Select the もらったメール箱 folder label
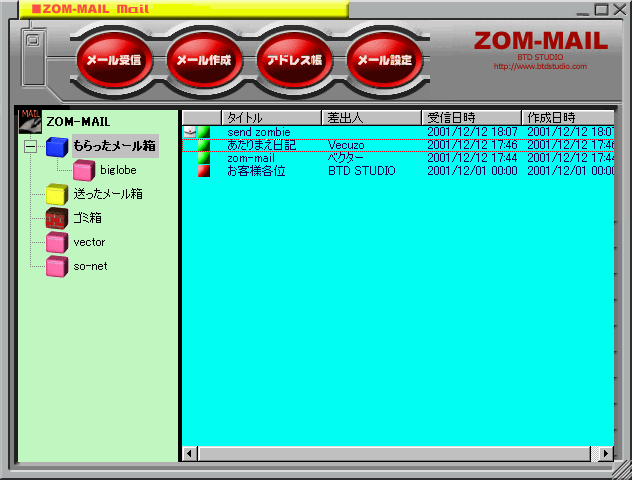 (x=115, y=146)
